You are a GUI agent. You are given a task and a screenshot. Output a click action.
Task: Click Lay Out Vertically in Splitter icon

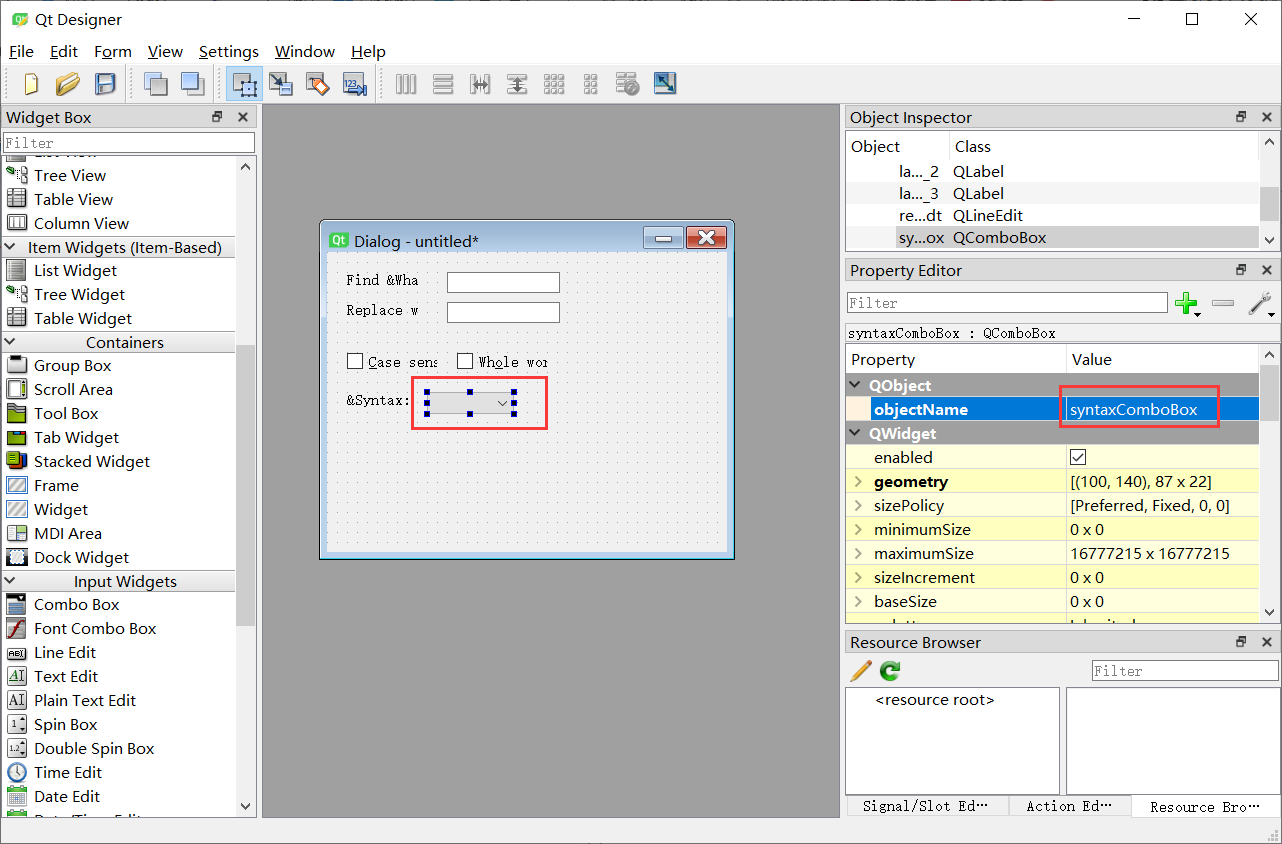(517, 84)
